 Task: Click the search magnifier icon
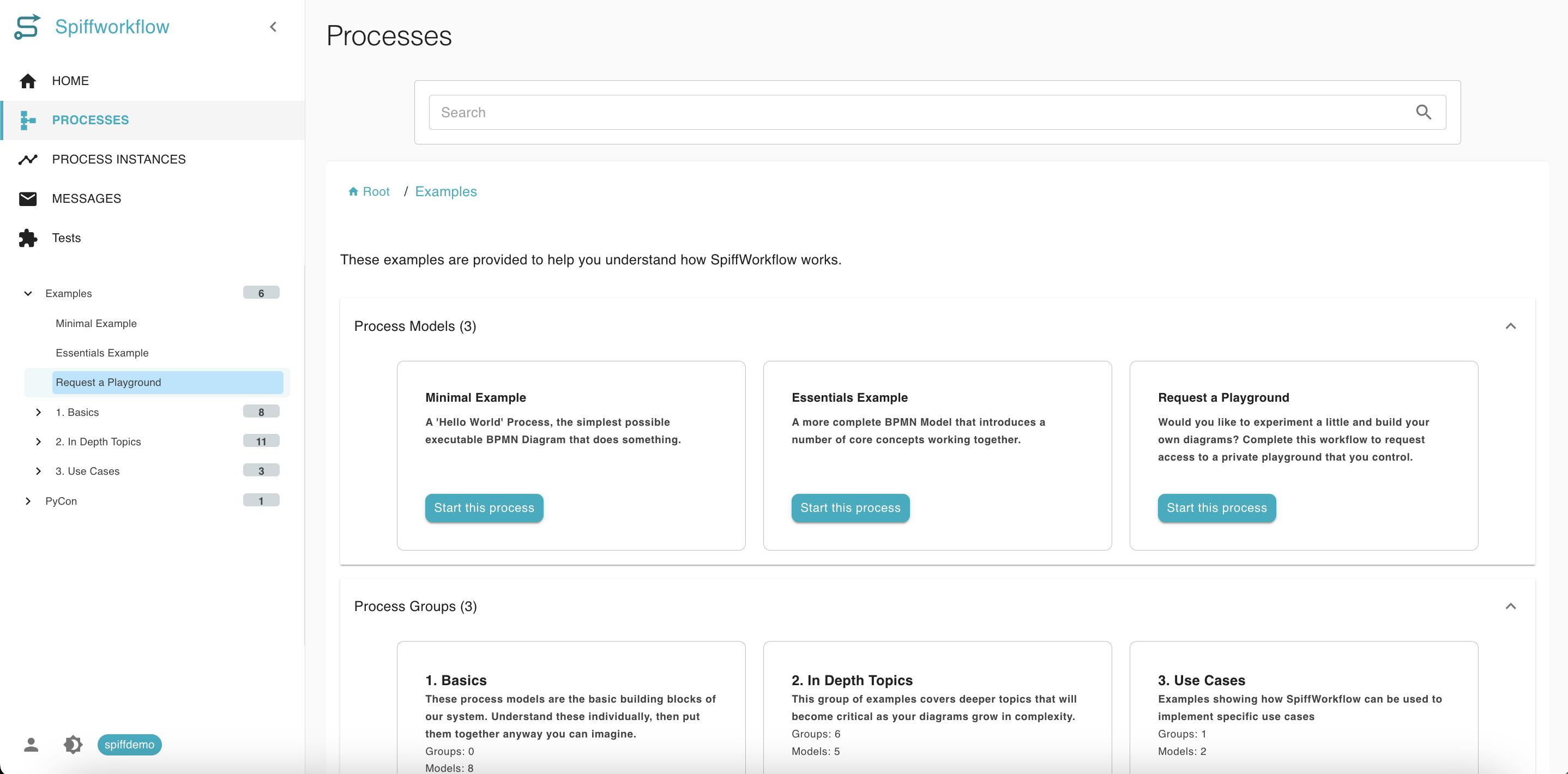1423,112
